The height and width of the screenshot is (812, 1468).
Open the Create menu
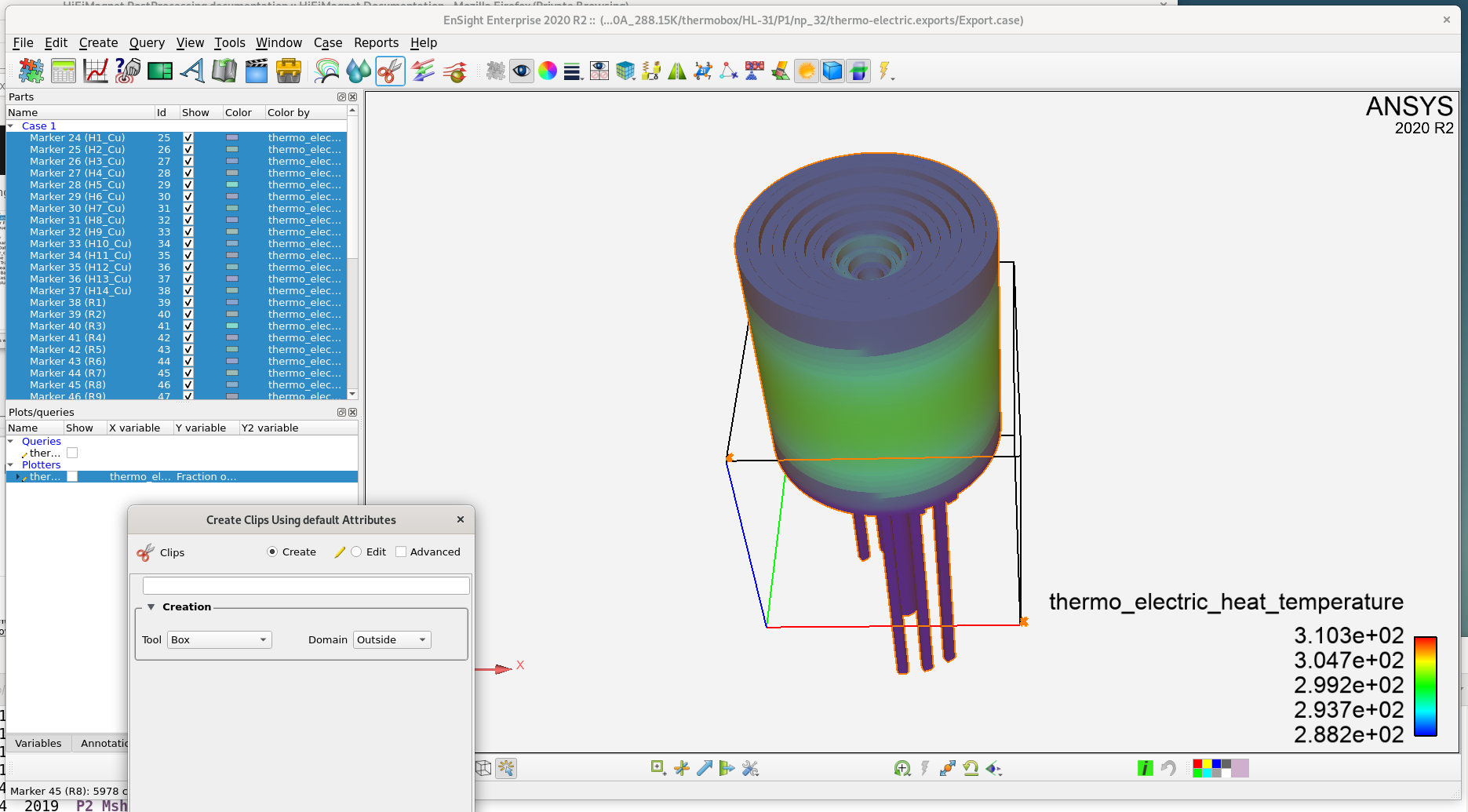[98, 42]
